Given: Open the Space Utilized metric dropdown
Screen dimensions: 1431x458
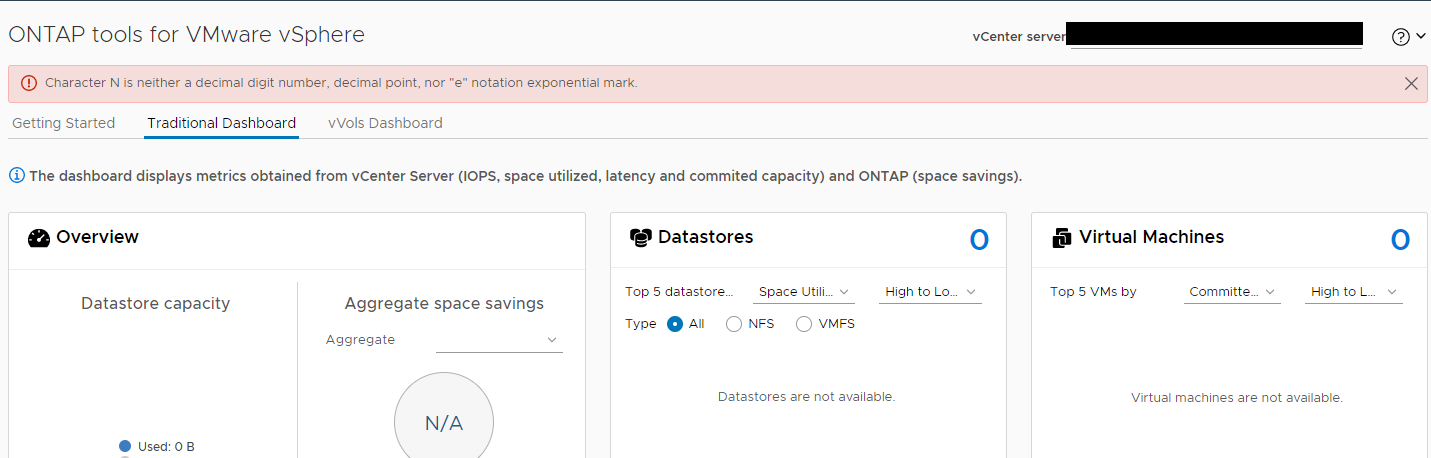Looking at the screenshot, I should 804,292.
